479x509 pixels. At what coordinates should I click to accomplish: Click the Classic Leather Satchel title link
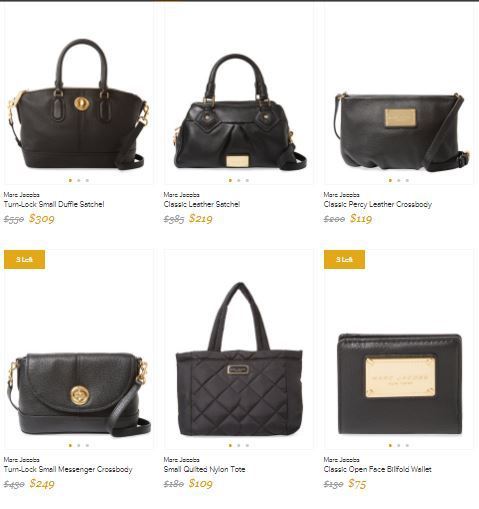point(202,204)
